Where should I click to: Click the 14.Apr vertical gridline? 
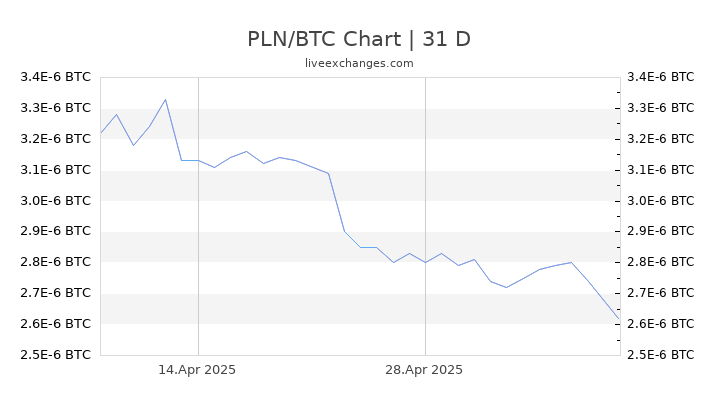click(198, 216)
